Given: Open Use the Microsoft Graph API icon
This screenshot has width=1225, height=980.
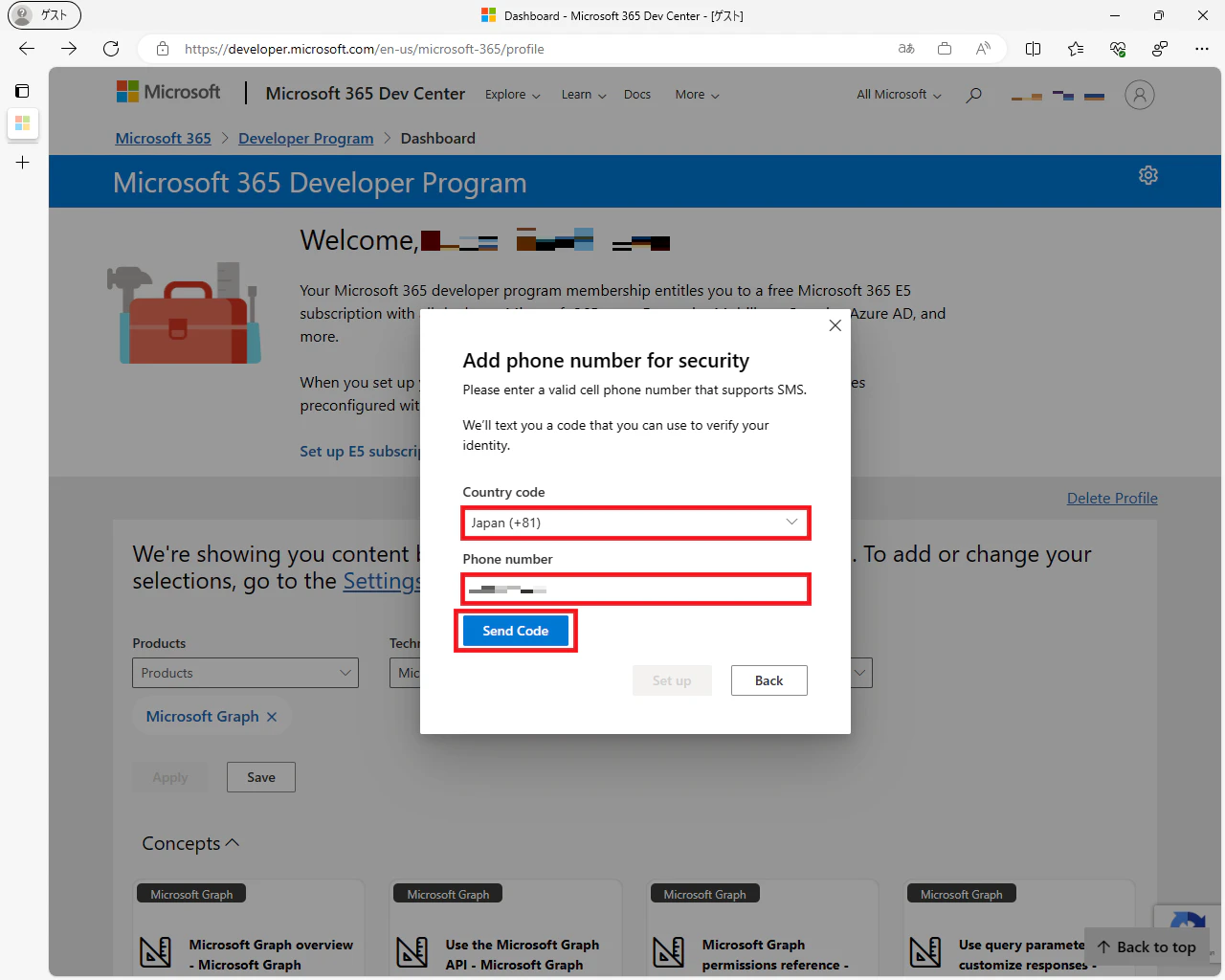Looking at the screenshot, I should 412,951.
